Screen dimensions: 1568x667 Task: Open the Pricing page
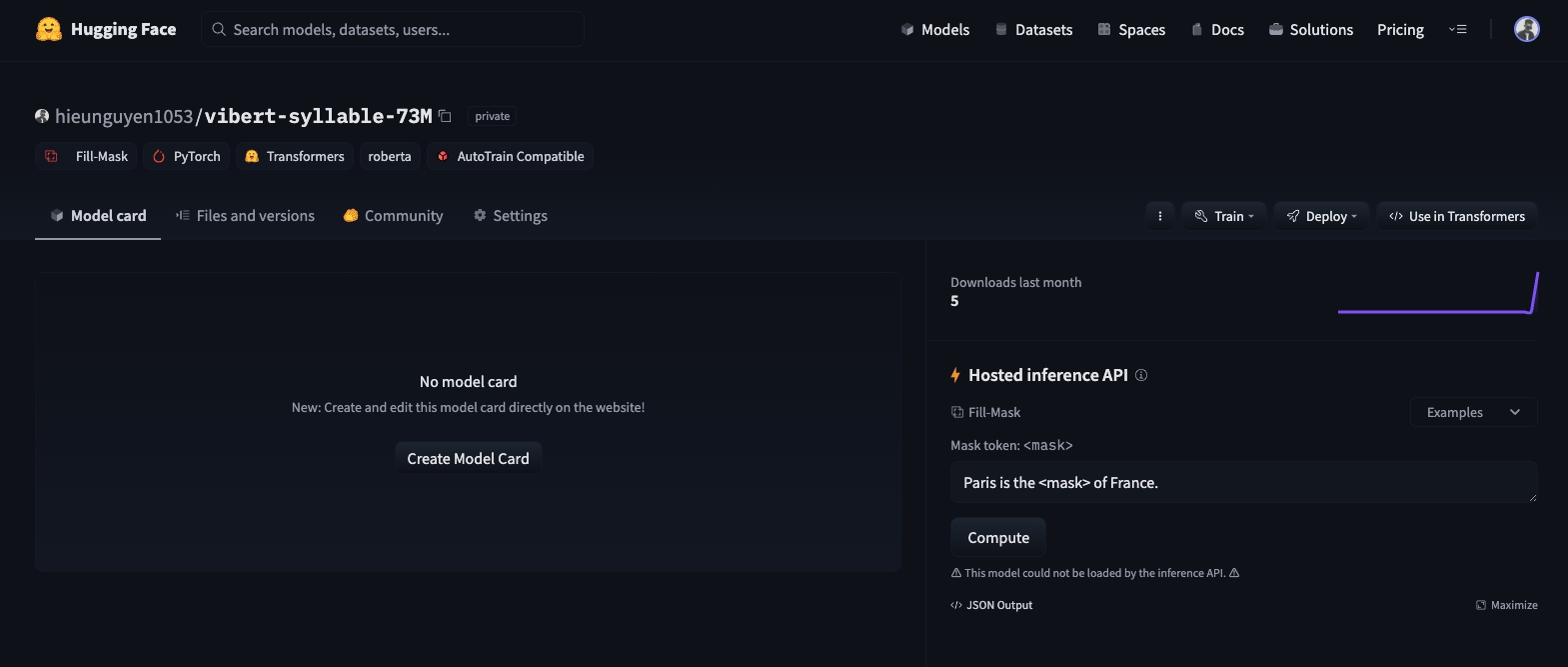[1400, 29]
